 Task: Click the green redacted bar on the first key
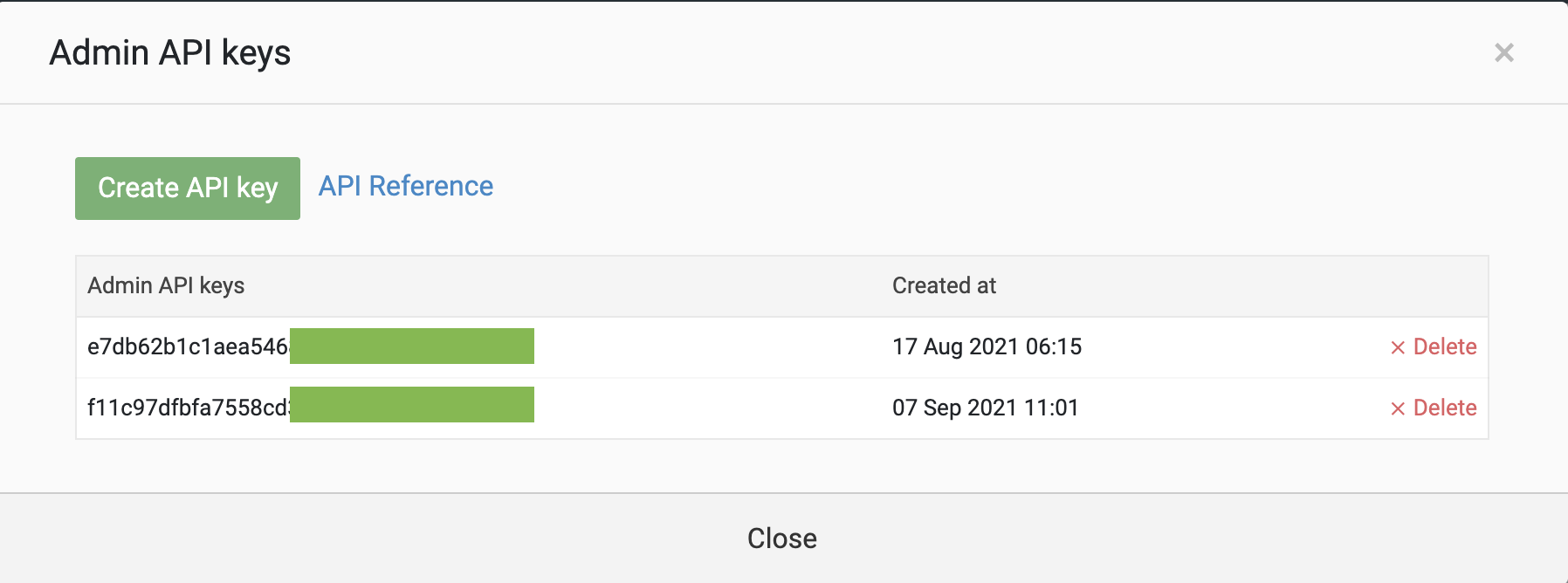(x=412, y=346)
